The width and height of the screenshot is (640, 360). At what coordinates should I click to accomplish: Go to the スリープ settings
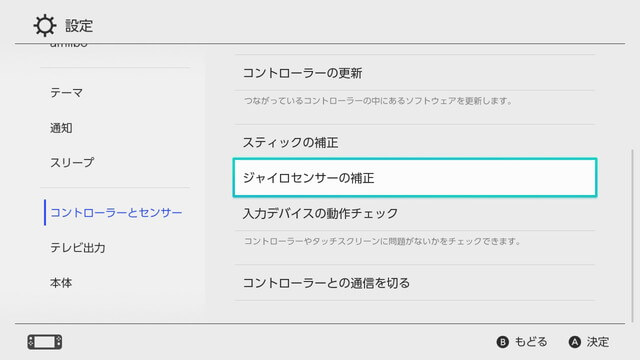pos(72,162)
